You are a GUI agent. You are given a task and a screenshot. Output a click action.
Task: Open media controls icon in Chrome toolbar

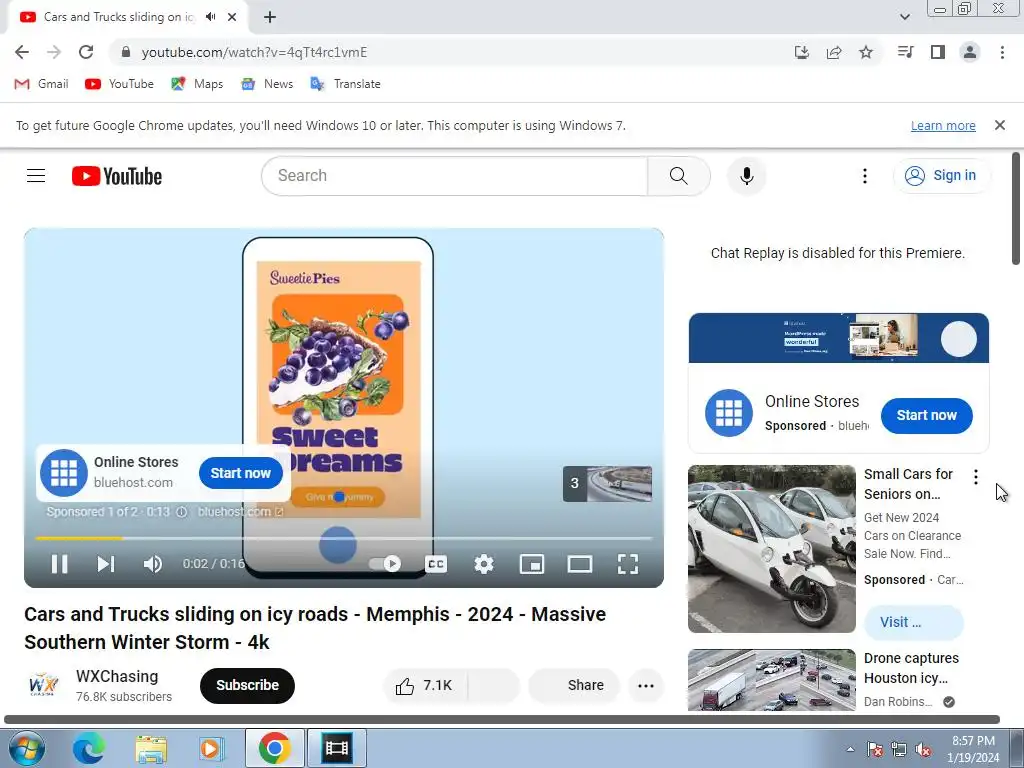click(906, 52)
